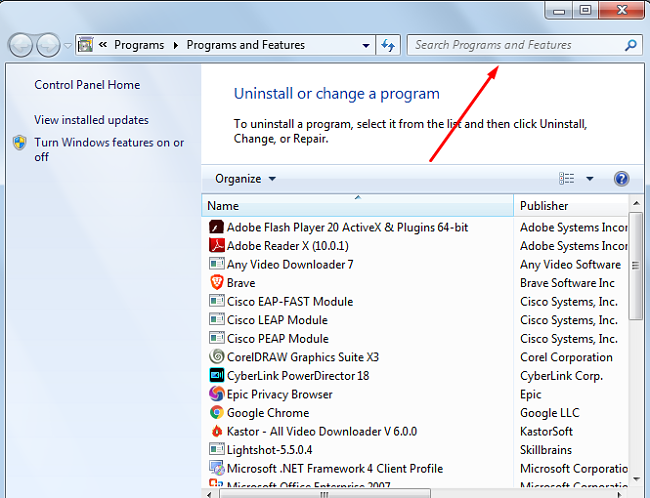Click the magnifying glass search icon
650x498 pixels.
tap(631, 45)
